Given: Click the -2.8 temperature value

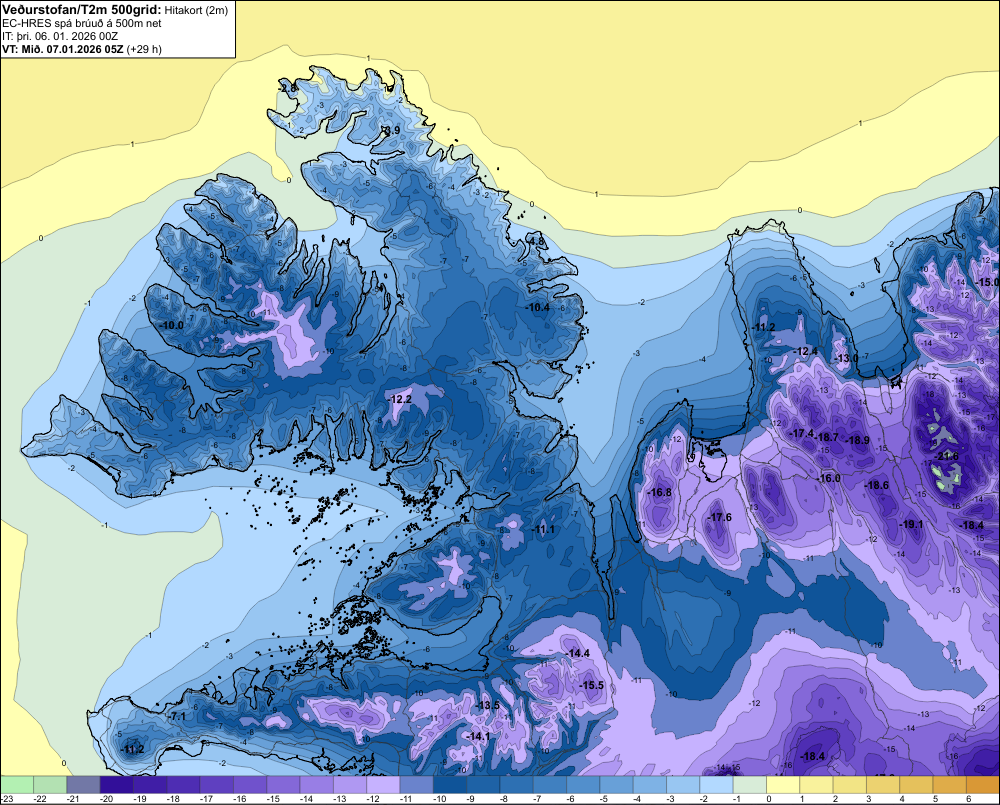Looking at the screenshot, I should pos(289,89).
